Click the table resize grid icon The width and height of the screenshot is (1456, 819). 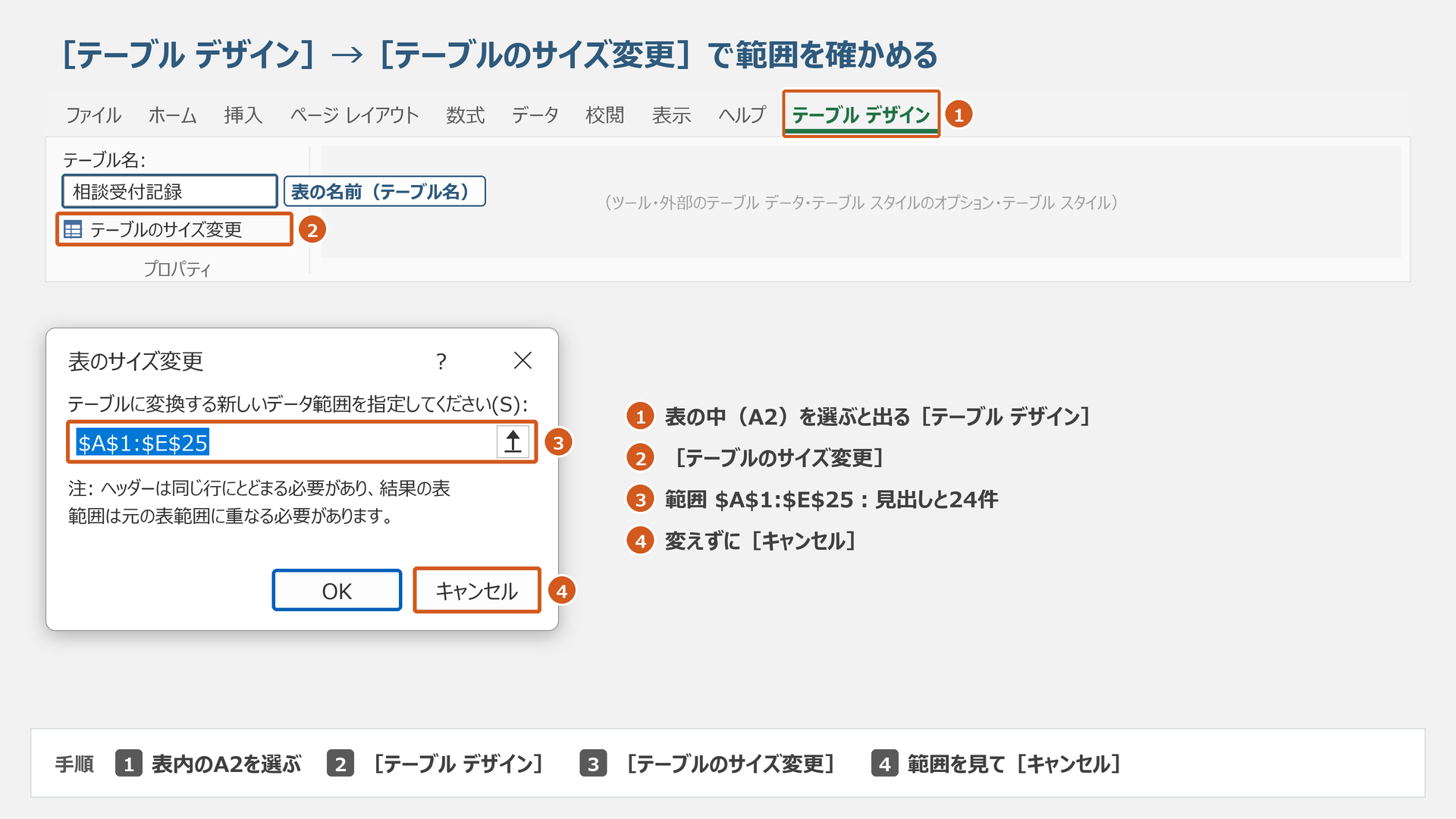tap(73, 229)
